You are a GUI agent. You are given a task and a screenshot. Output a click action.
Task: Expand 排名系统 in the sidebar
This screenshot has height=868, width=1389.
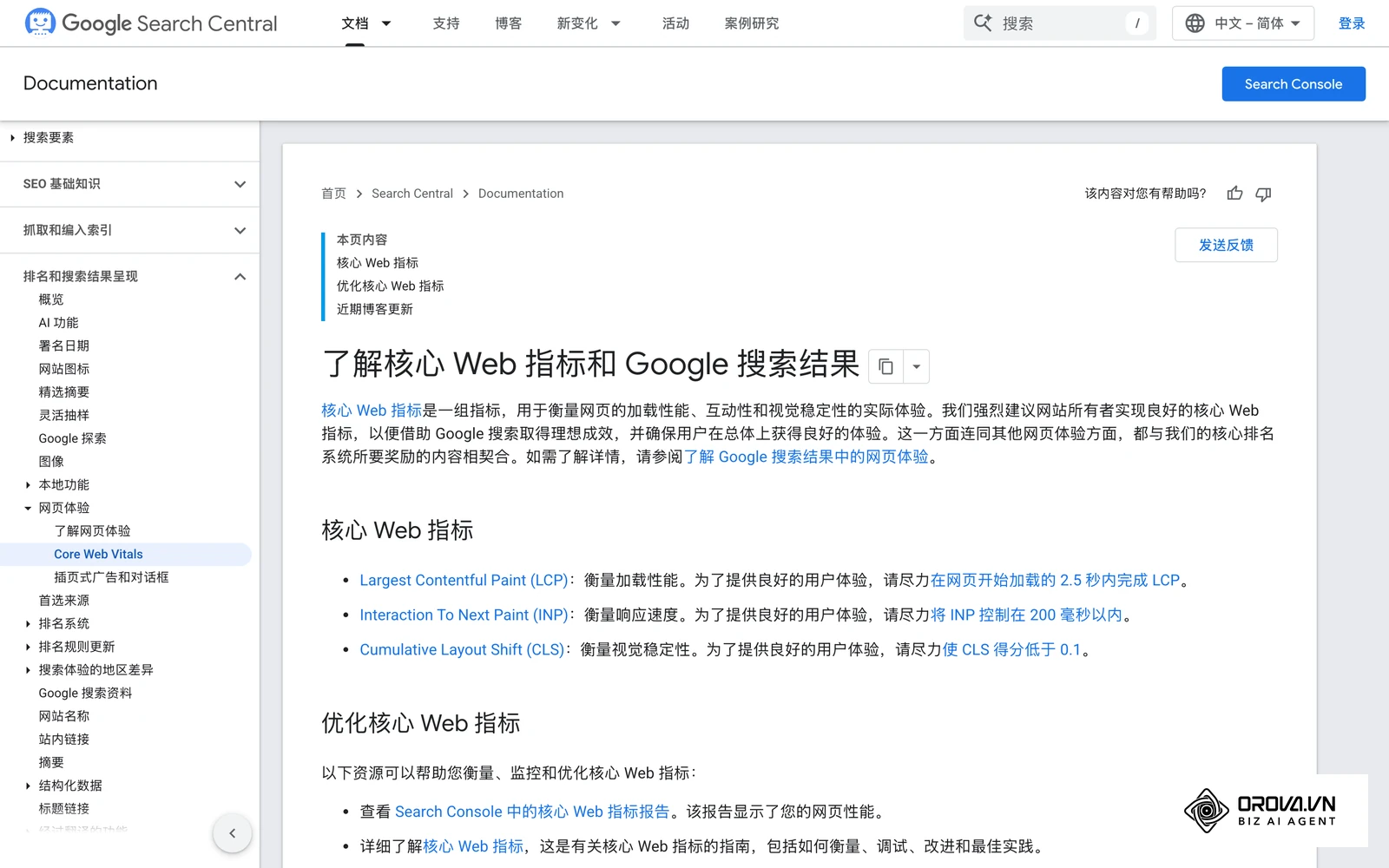[x=28, y=623]
